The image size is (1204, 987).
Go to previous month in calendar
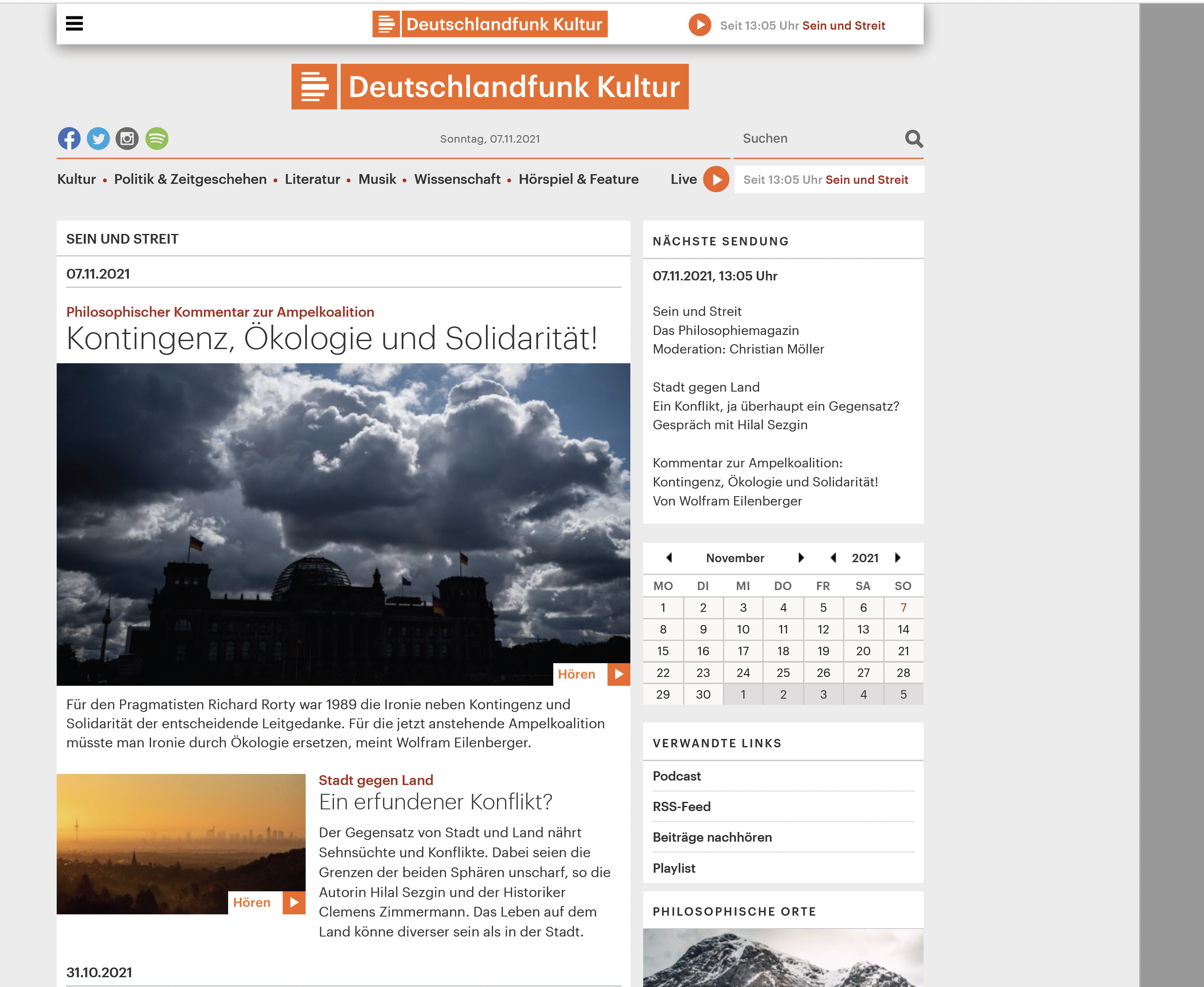pyautogui.click(x=669, y=558)
